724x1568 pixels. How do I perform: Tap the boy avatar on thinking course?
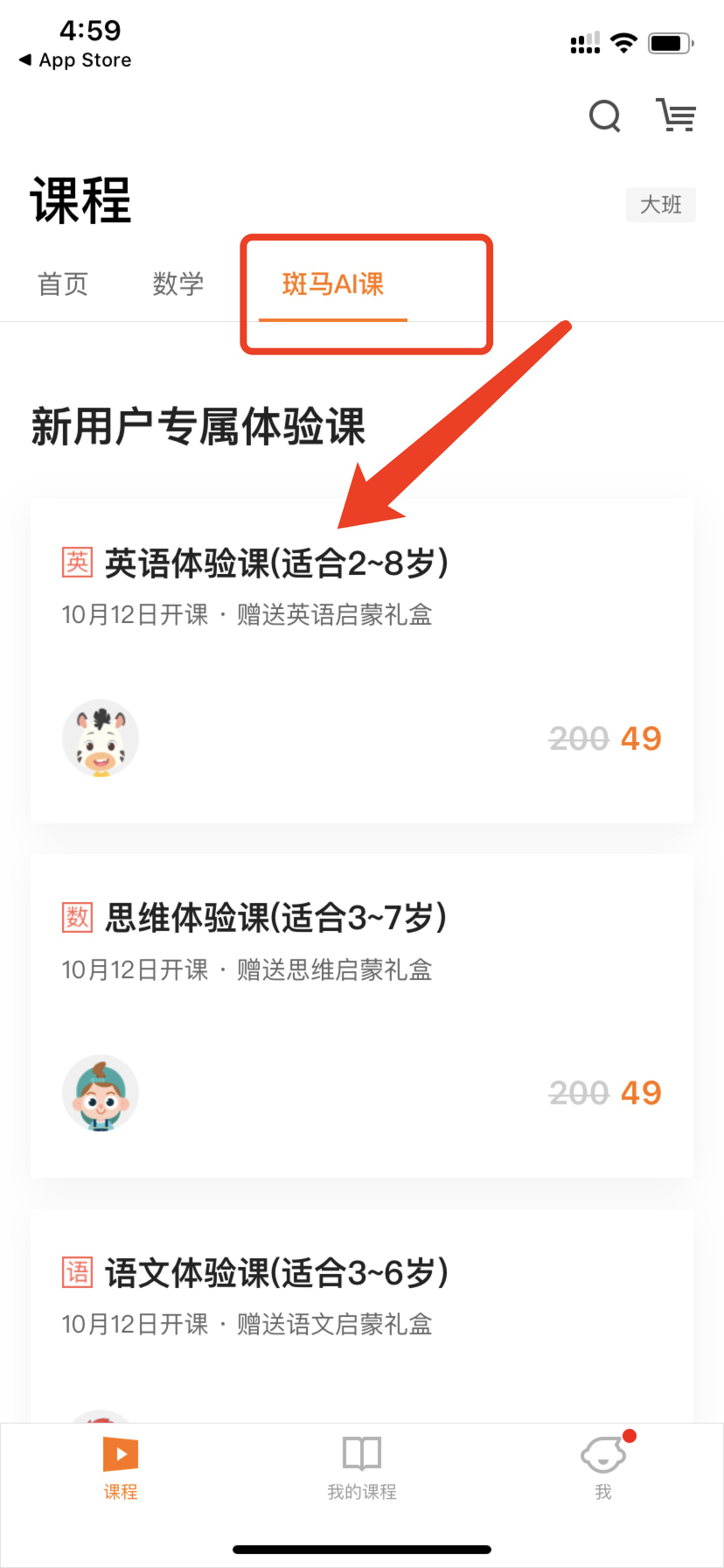pyautogui.click(x=101, y=1093)
